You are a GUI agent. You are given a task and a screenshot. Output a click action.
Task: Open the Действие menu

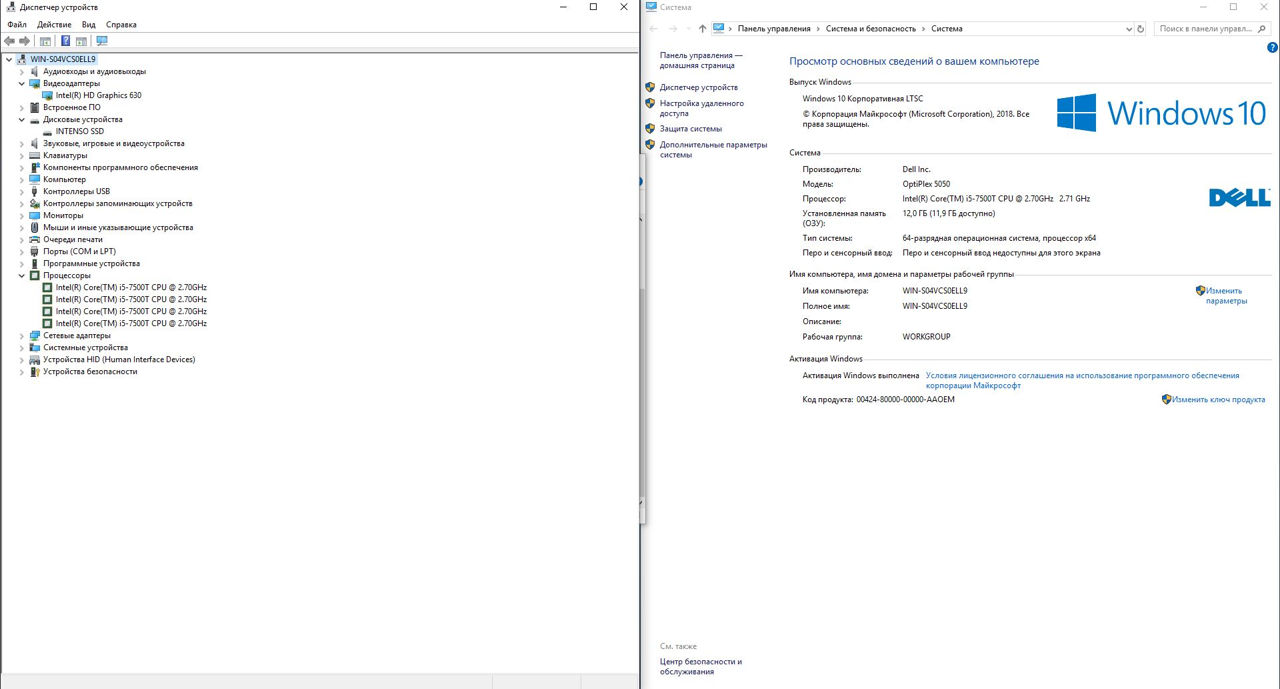tap(54, 24)
